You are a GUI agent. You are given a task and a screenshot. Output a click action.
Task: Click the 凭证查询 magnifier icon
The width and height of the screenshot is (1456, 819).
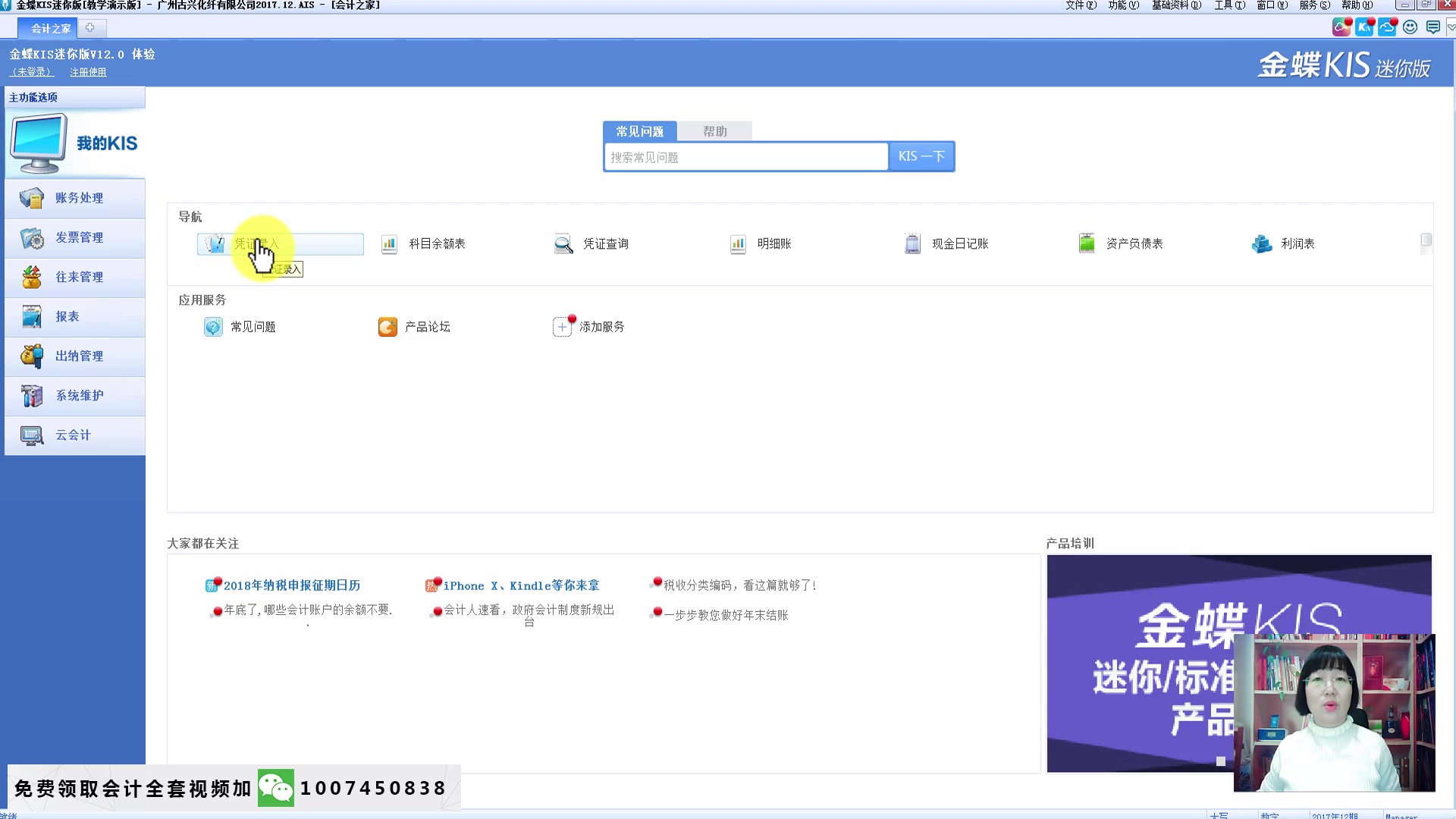click(563, 244)
